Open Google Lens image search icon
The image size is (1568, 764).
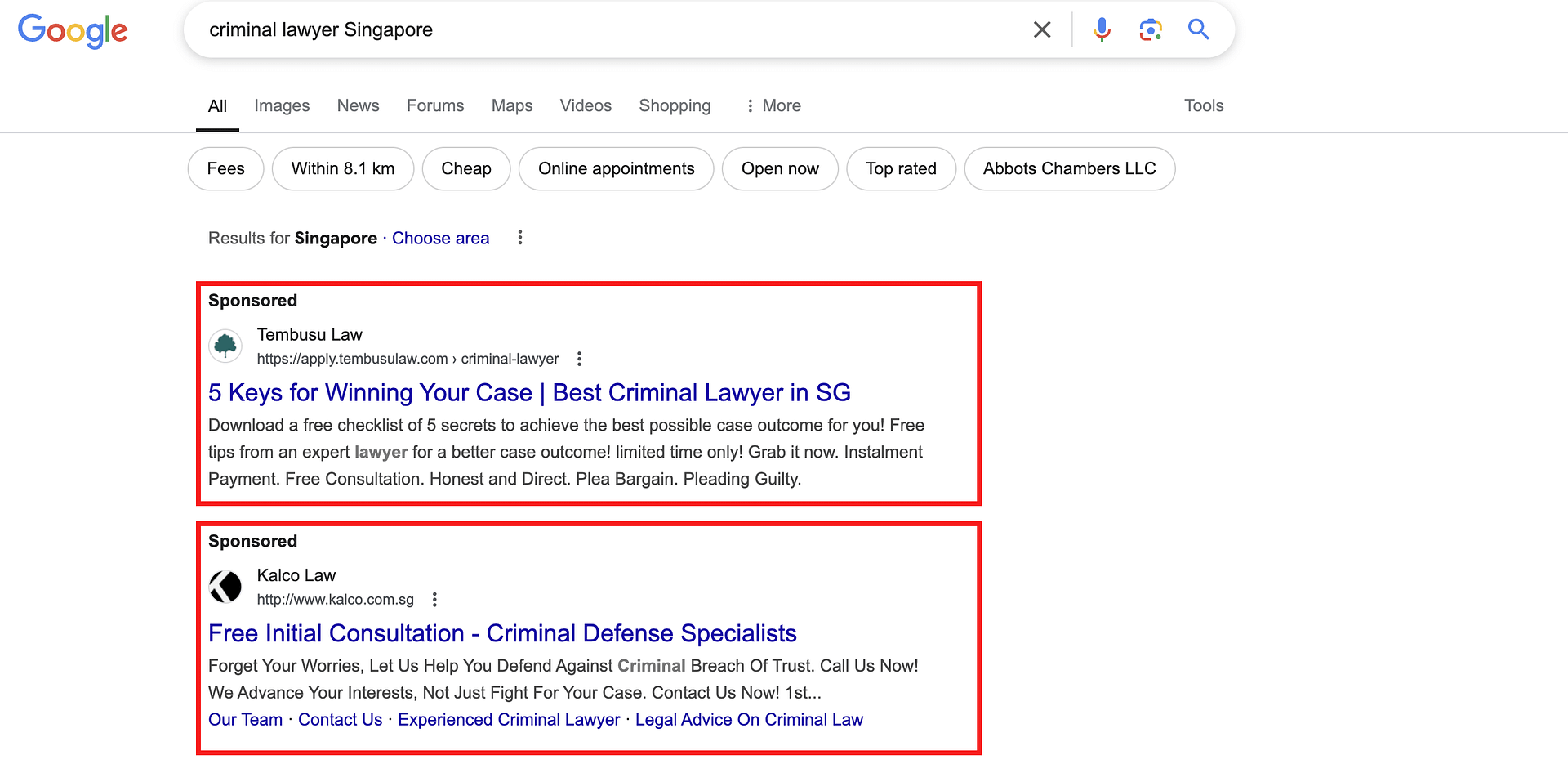tap(1150, 30)
